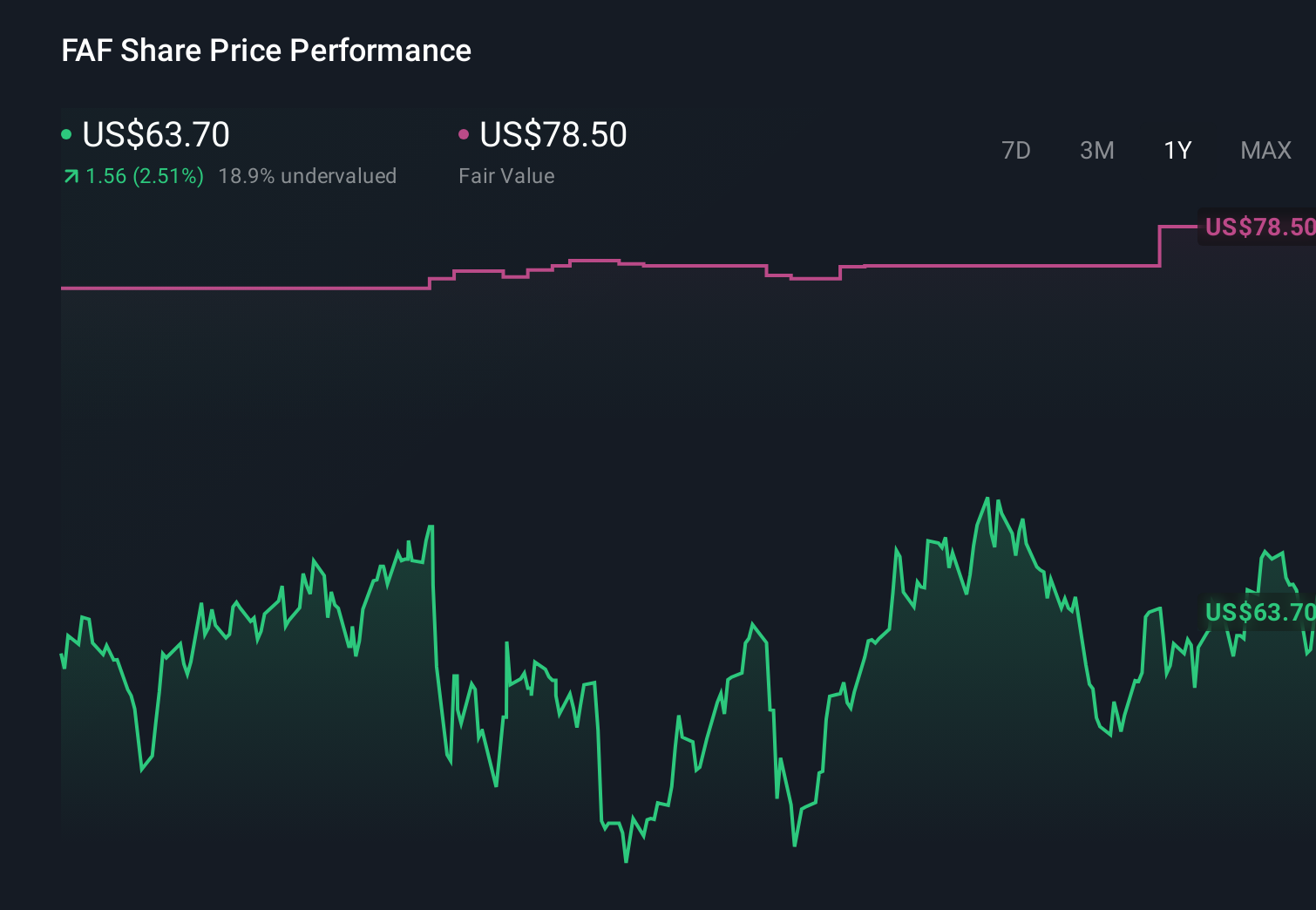1316x910 pixels.
Task: Click the pink Fair Value legend dot
Action: (x=465, y=133)
